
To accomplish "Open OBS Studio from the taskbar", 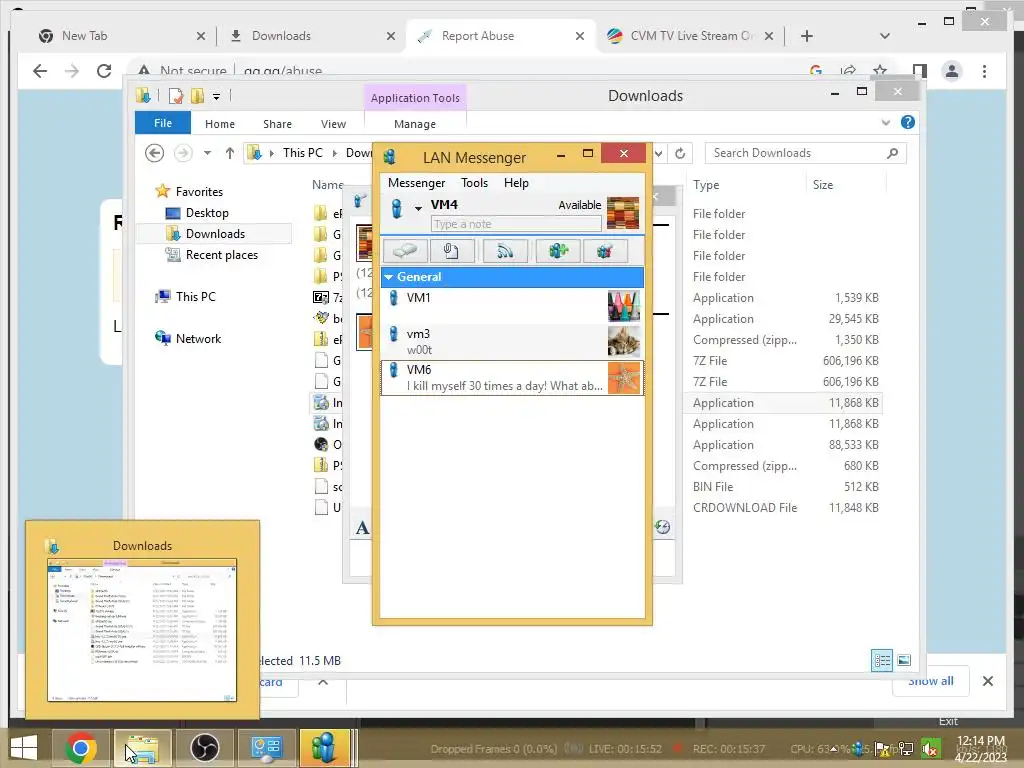I will [204, 748].
